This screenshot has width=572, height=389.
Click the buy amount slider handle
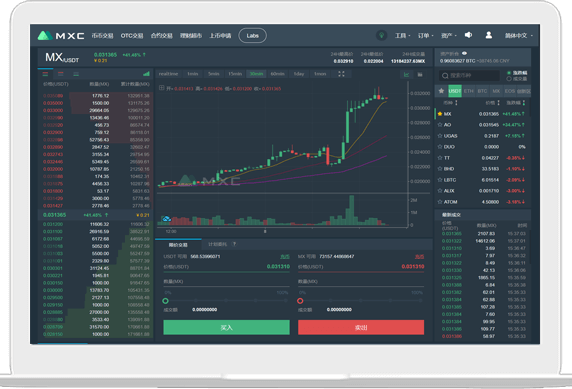click(x=165, y=301)
